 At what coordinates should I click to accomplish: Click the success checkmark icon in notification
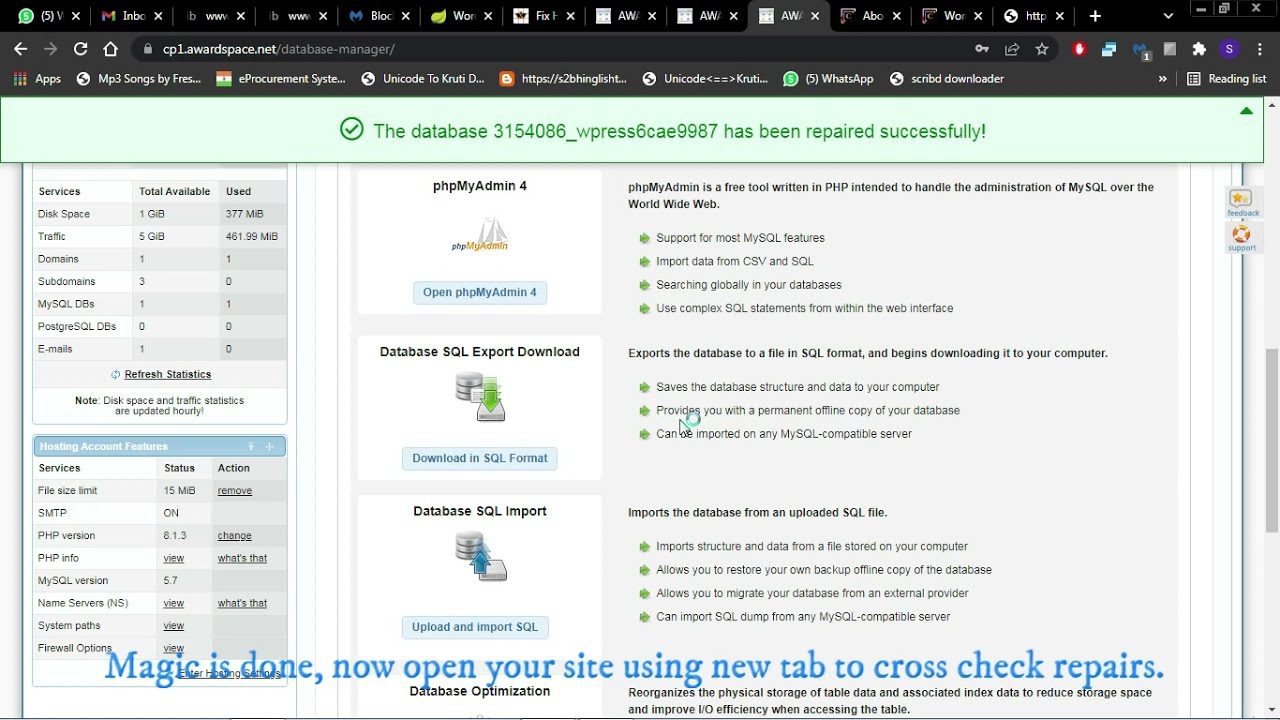pyautogui.click(x=352, y=129)
